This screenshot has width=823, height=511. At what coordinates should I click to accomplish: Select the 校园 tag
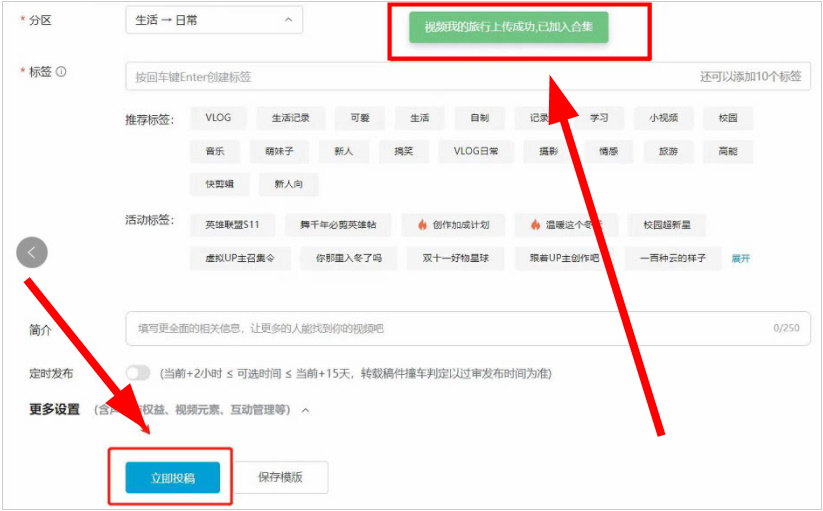tap(728, 118)
